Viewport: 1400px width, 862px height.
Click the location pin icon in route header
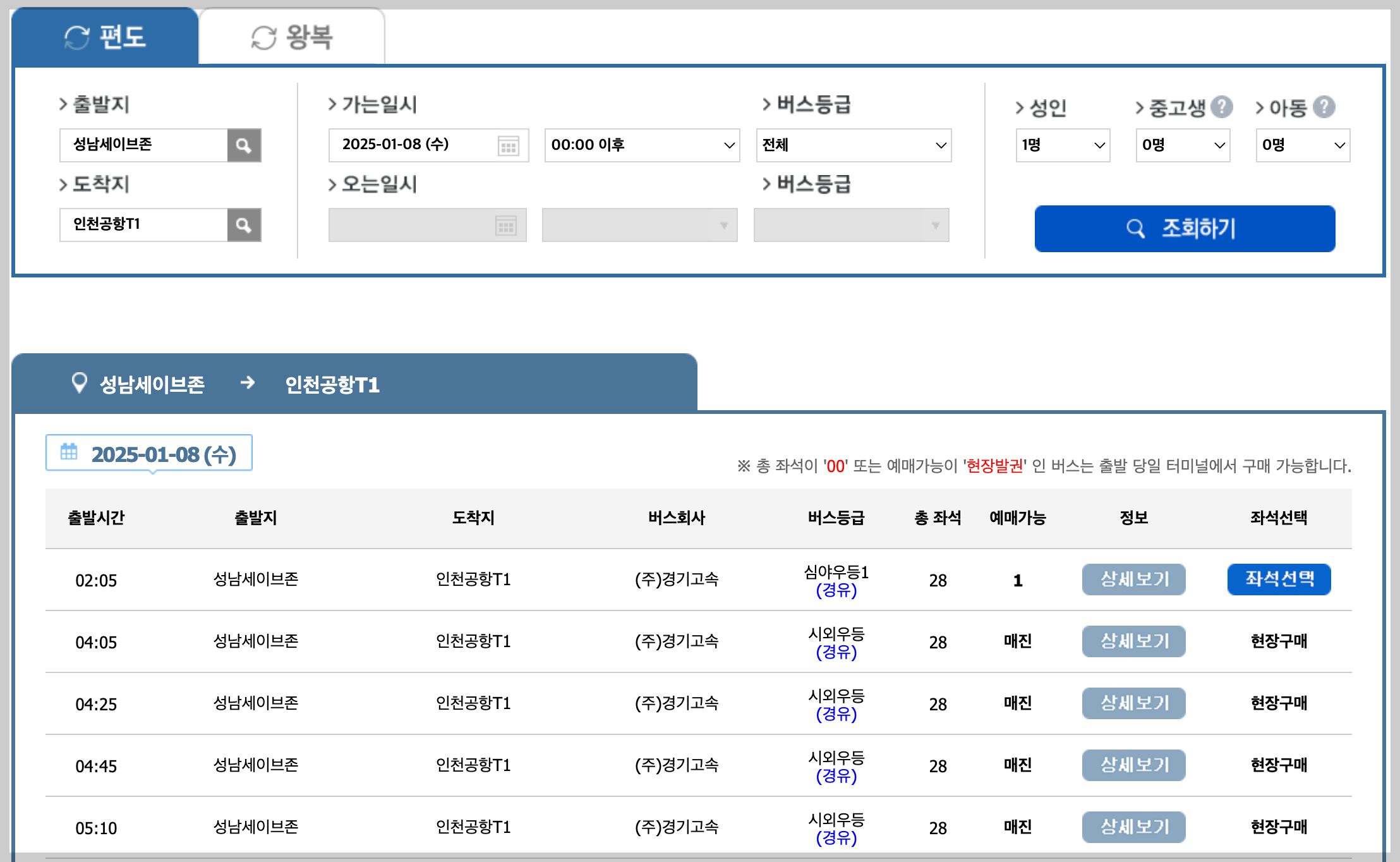80,382
